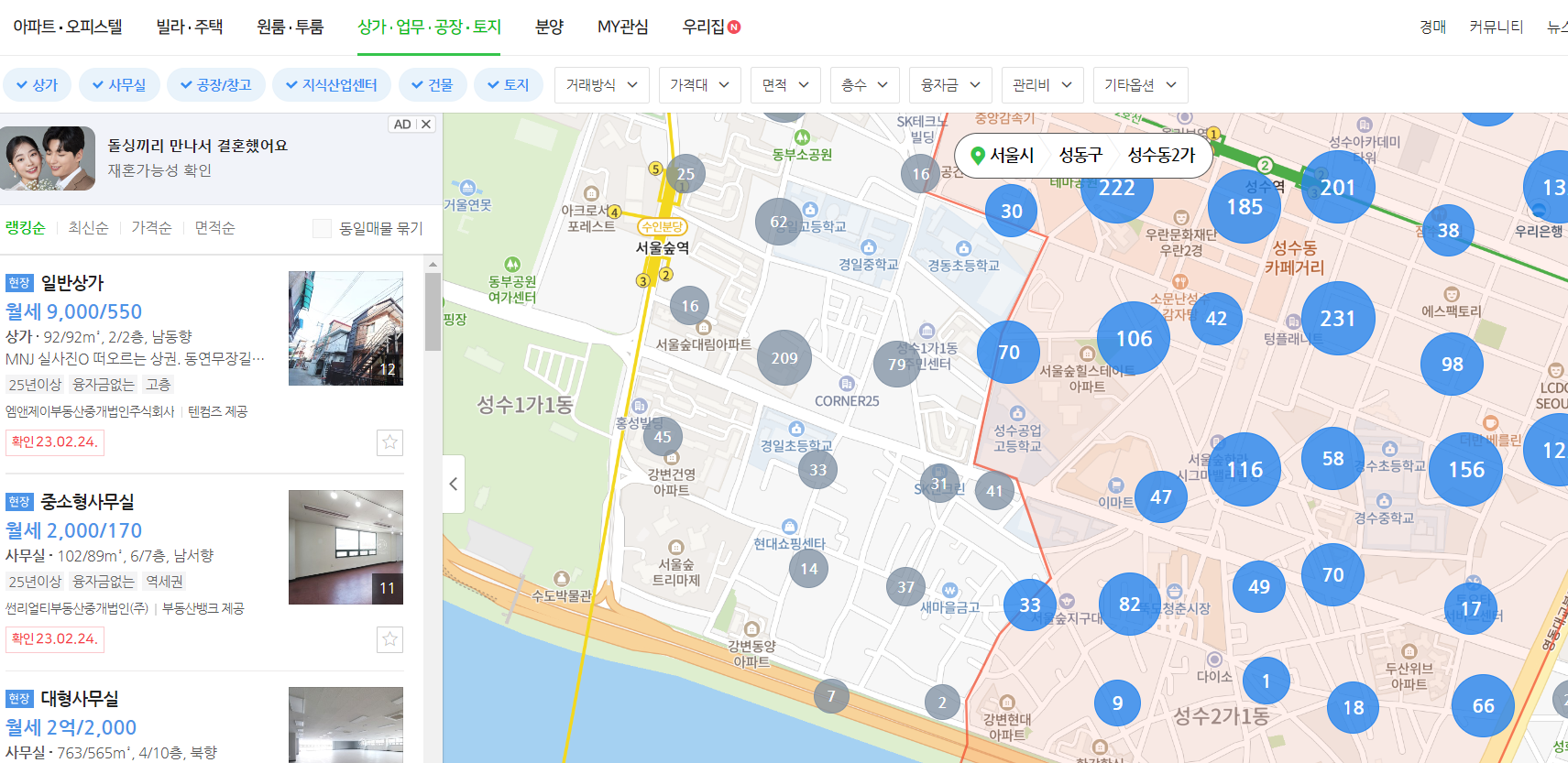Open the MY관심 tab
The width and height of the screenshot is (1568, 763).
pyautogui.click(x=623, y=27)
